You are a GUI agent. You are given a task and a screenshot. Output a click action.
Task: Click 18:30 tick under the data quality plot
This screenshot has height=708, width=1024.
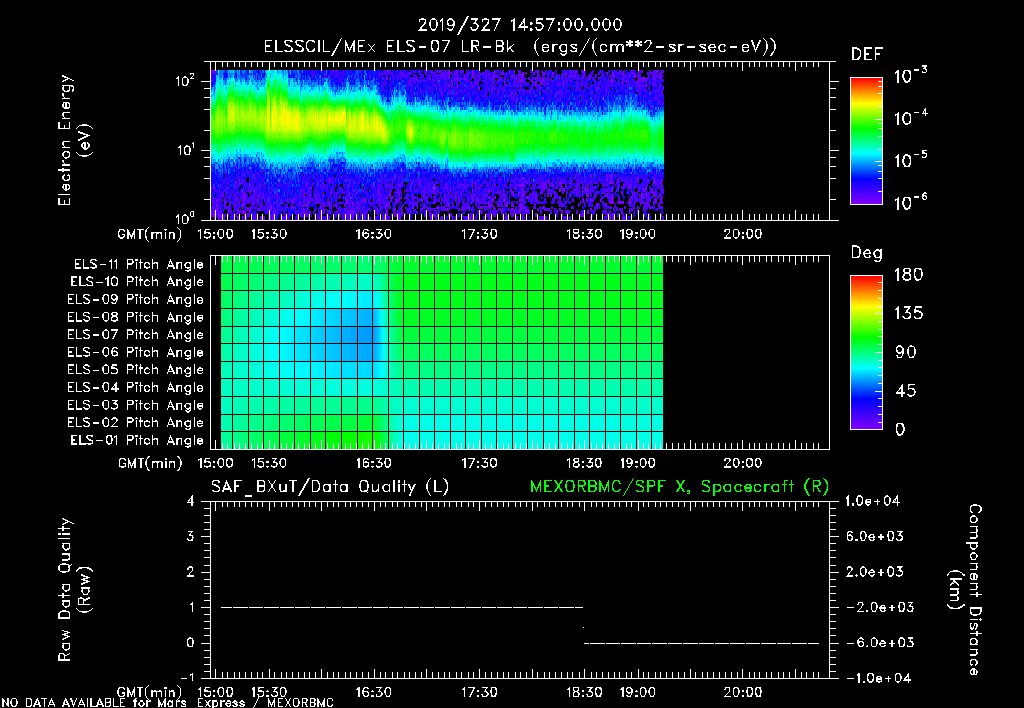[584, 692]
